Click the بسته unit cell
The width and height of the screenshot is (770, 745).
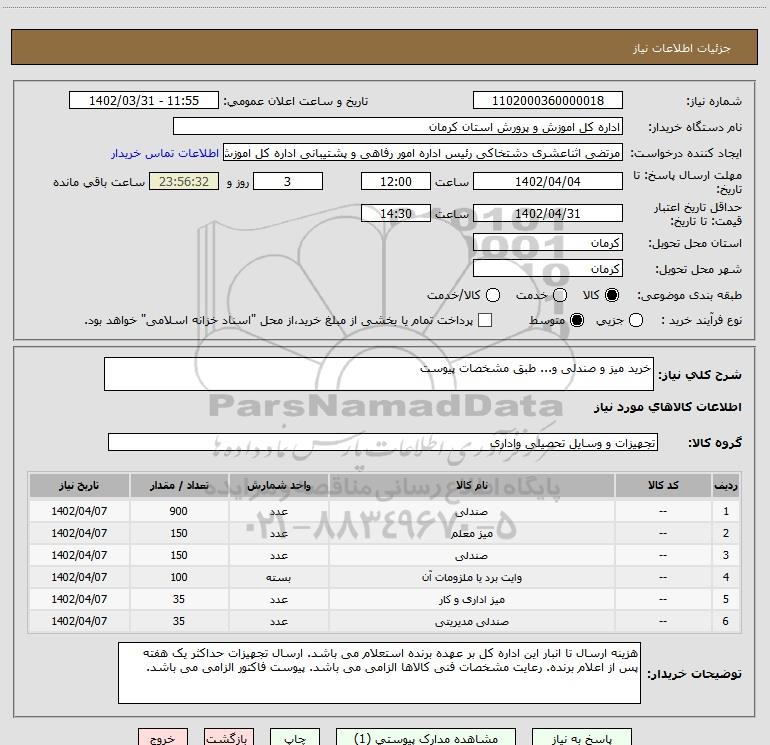click(x=278, y=578)
